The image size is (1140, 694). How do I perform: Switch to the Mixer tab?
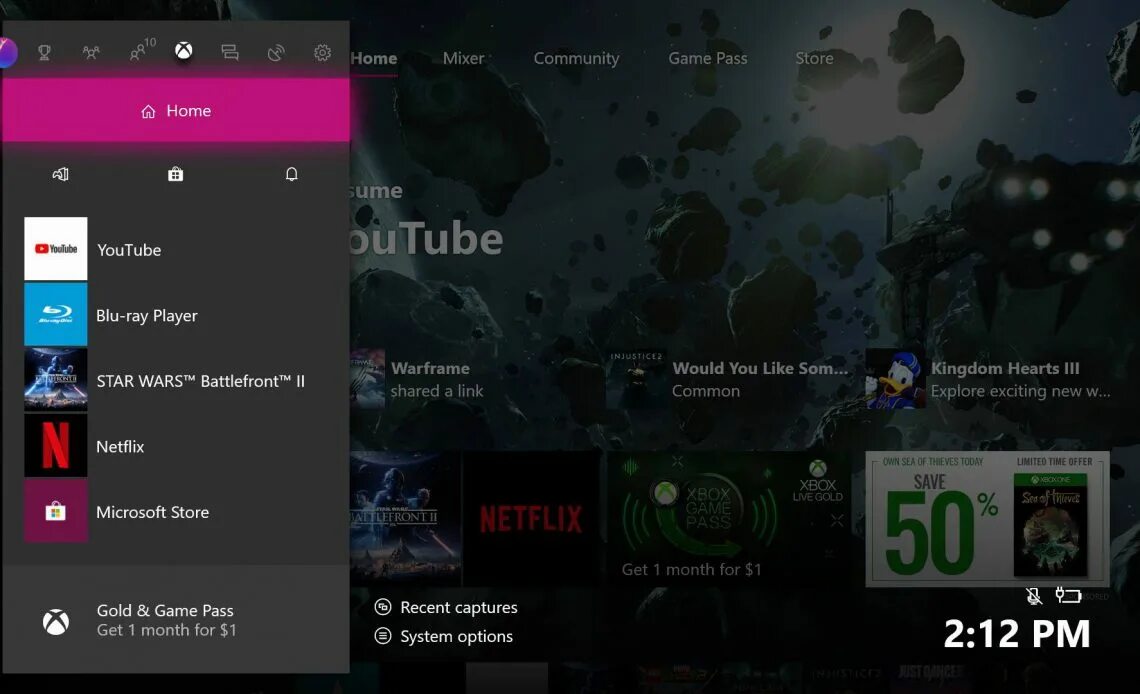(463, 58)
